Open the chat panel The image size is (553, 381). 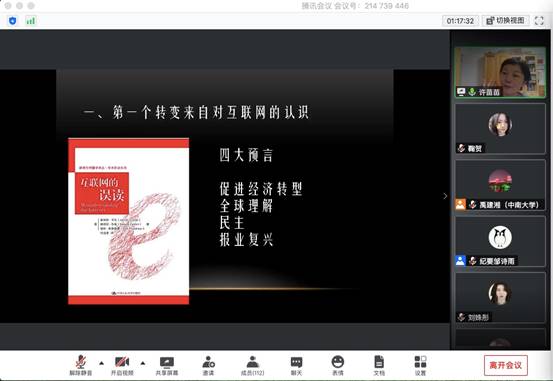(x=296, y=365)
